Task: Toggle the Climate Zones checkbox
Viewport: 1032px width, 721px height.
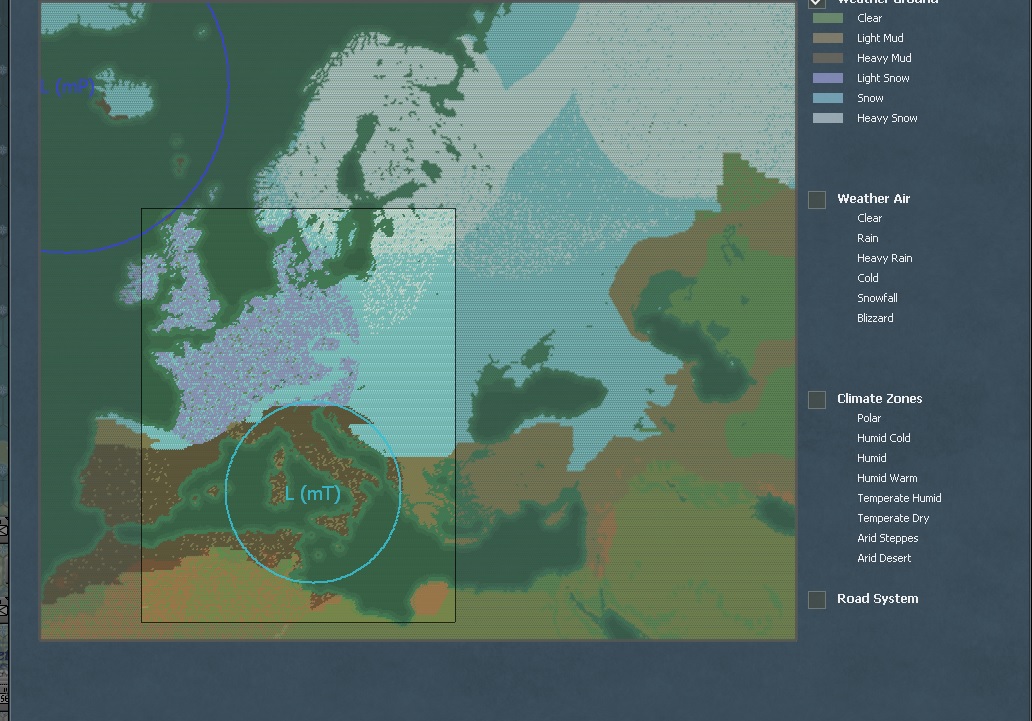Action: [x=817, y=400]
